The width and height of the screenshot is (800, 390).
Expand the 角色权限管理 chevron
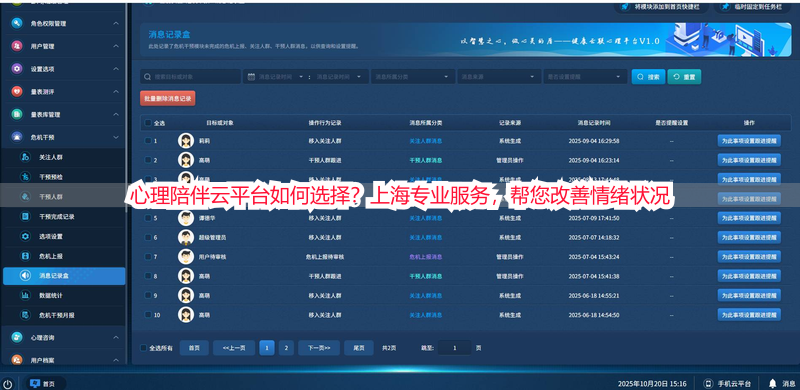click(x=116, y=23)
